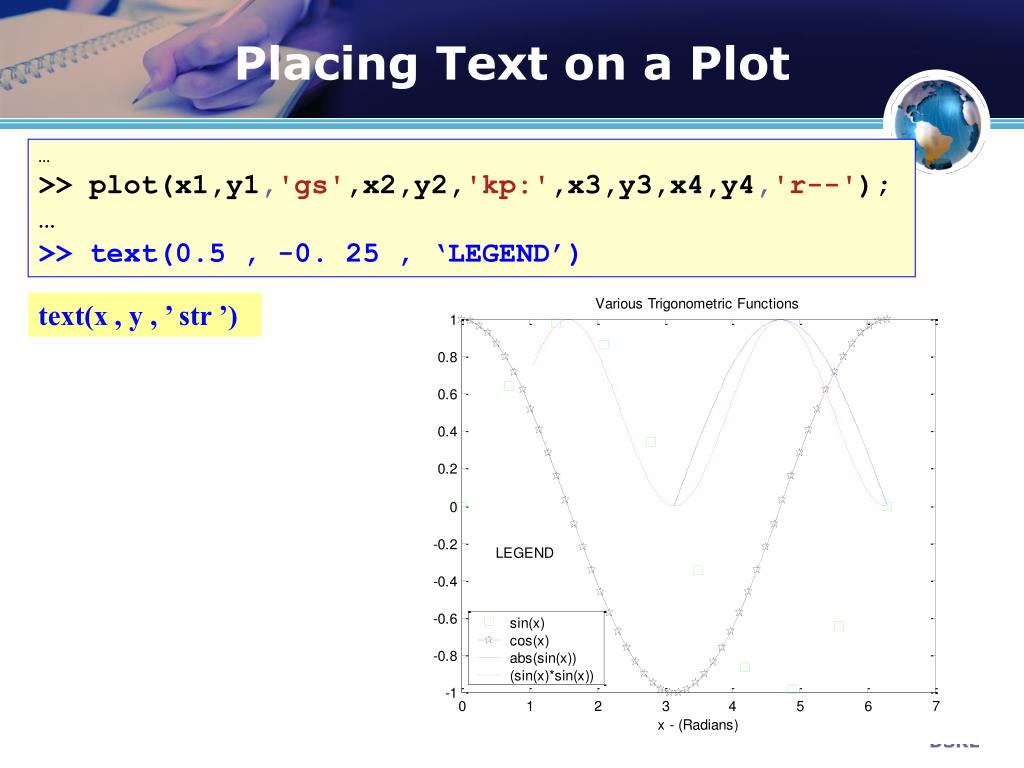Image resolution: width=1024 pixels, height=768 pixels.
Task: Click the y-axis tick label 0.2
Action: (x=447, y=469)
